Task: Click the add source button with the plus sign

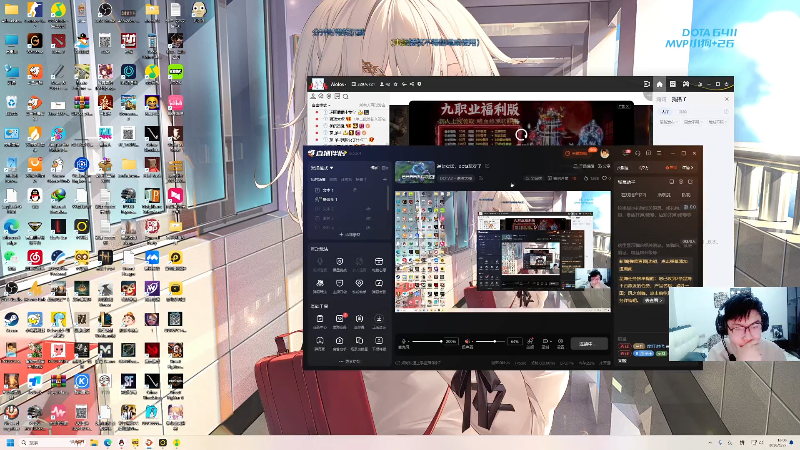Action: [x=349, y=235]
